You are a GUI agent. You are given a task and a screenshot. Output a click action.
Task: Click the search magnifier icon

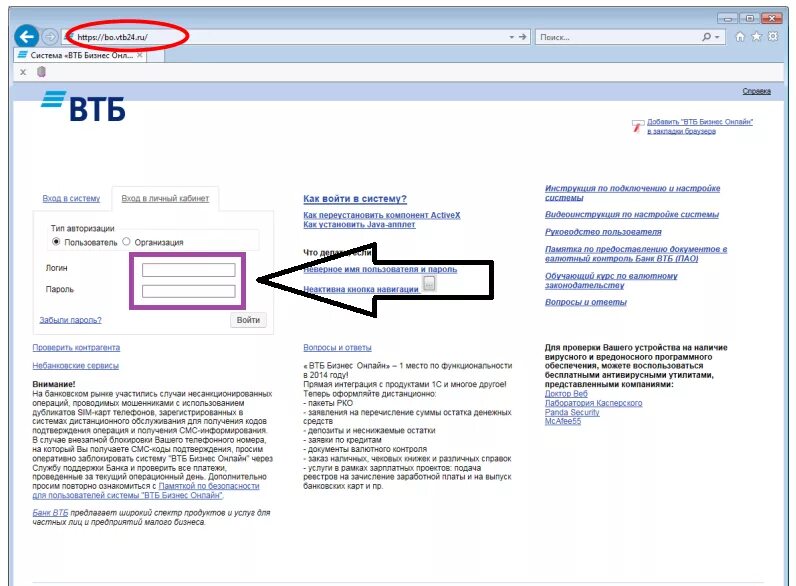coord(706,37)
